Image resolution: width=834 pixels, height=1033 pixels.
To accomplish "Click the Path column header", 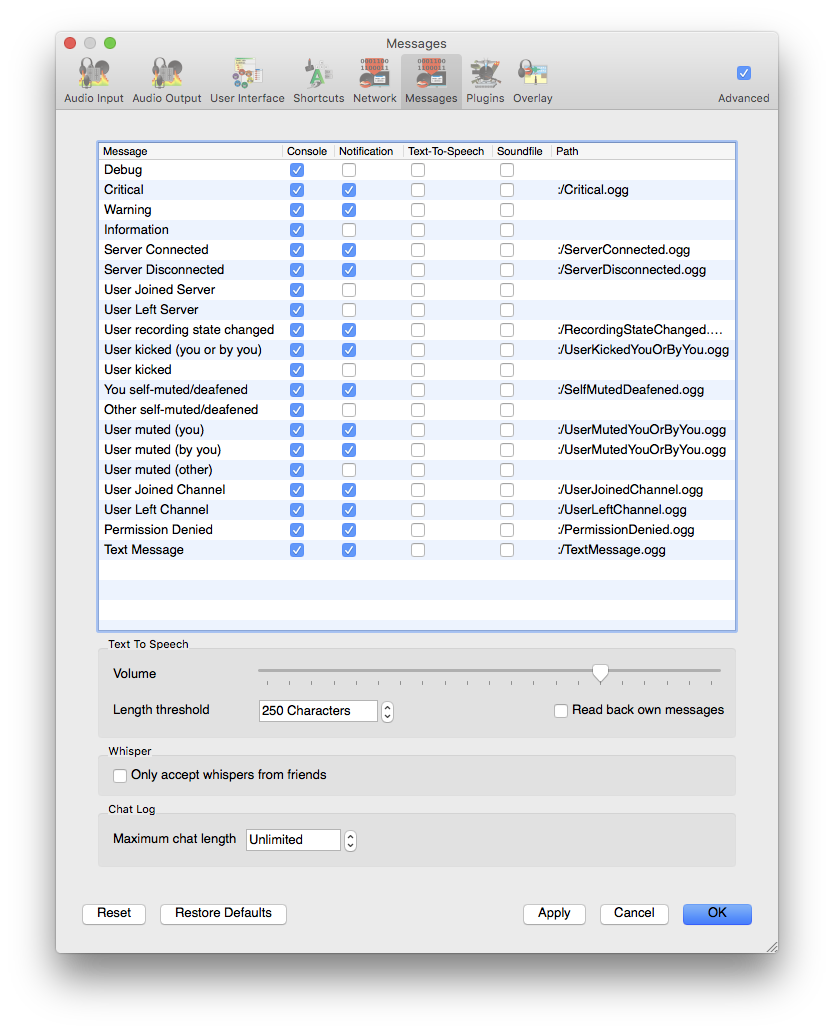I will (x=642, y=151).
